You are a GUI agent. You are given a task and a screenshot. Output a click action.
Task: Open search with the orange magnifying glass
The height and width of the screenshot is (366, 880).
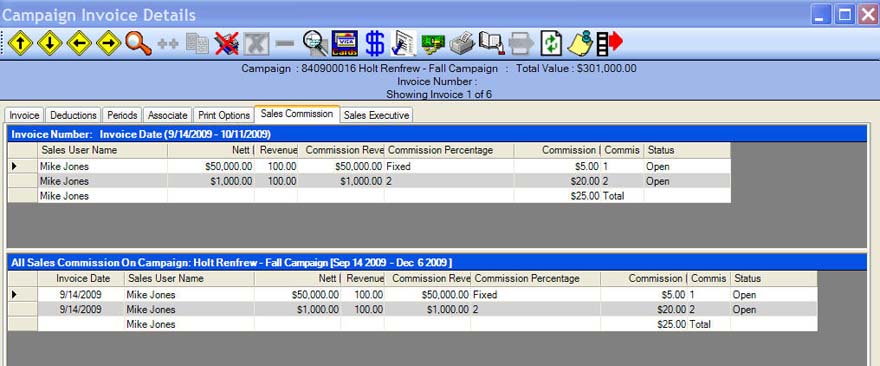click(138, 43)
